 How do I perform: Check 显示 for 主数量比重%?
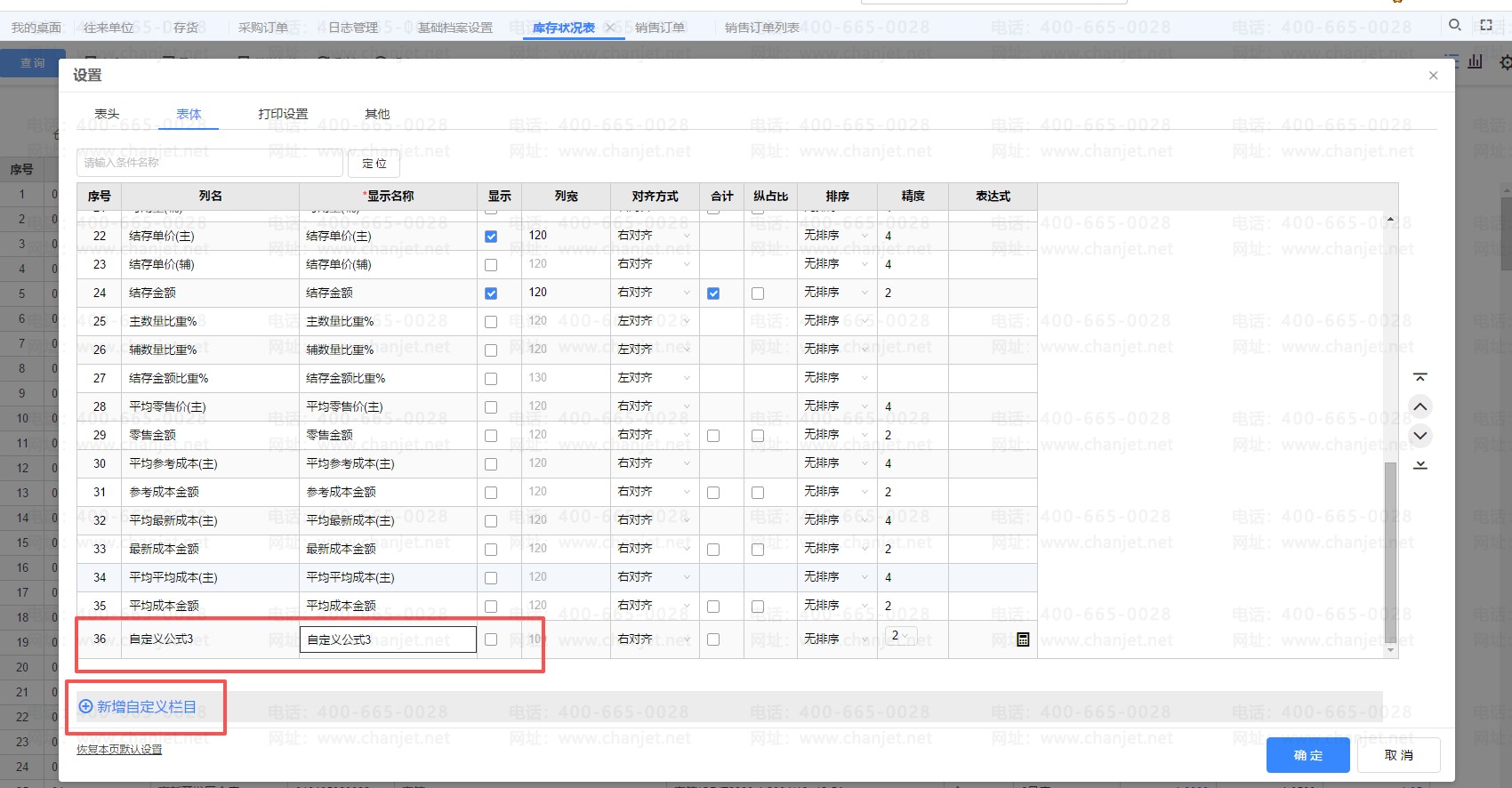[491, 322]
